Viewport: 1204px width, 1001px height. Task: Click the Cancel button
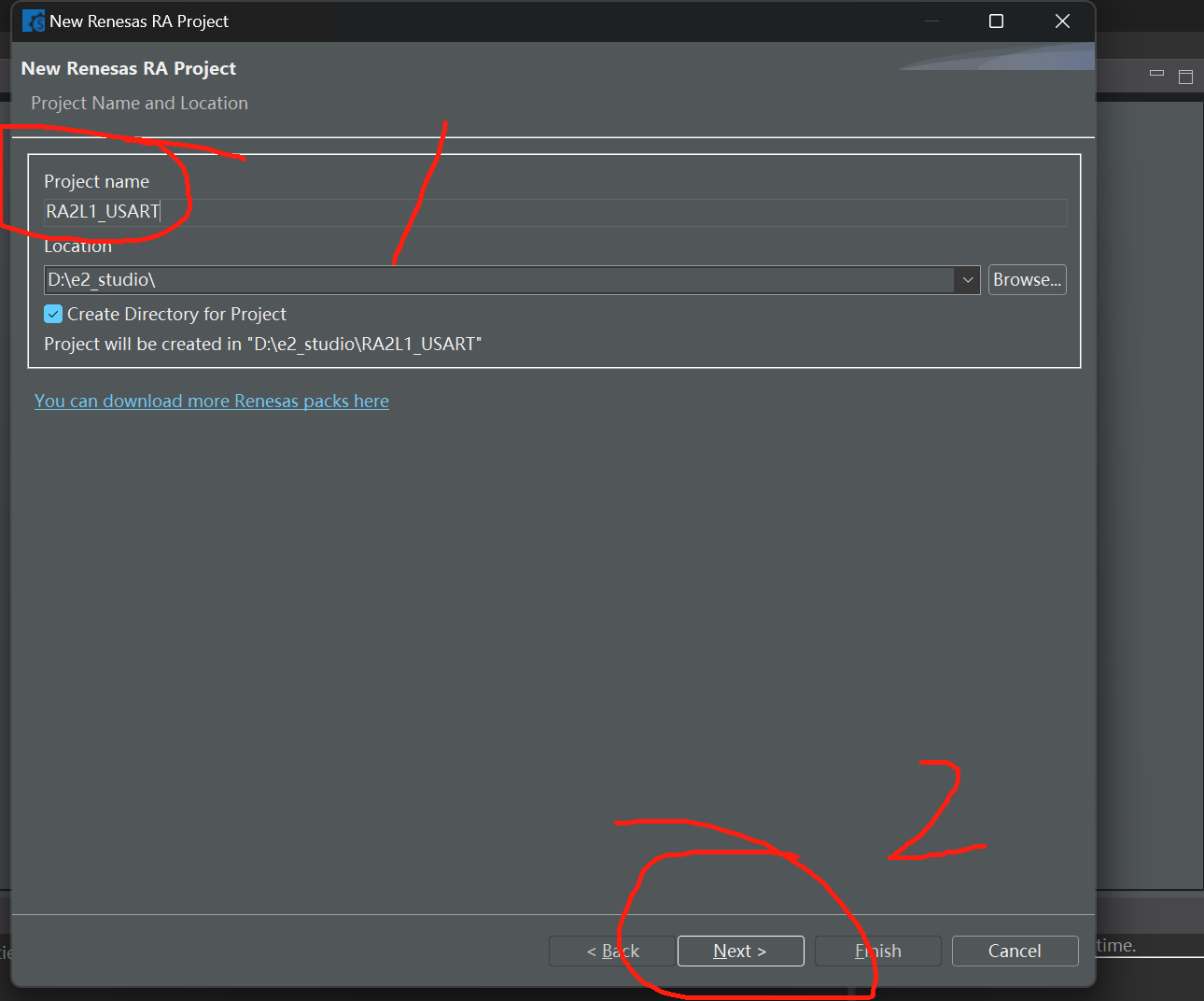[x=1015, y=951]
